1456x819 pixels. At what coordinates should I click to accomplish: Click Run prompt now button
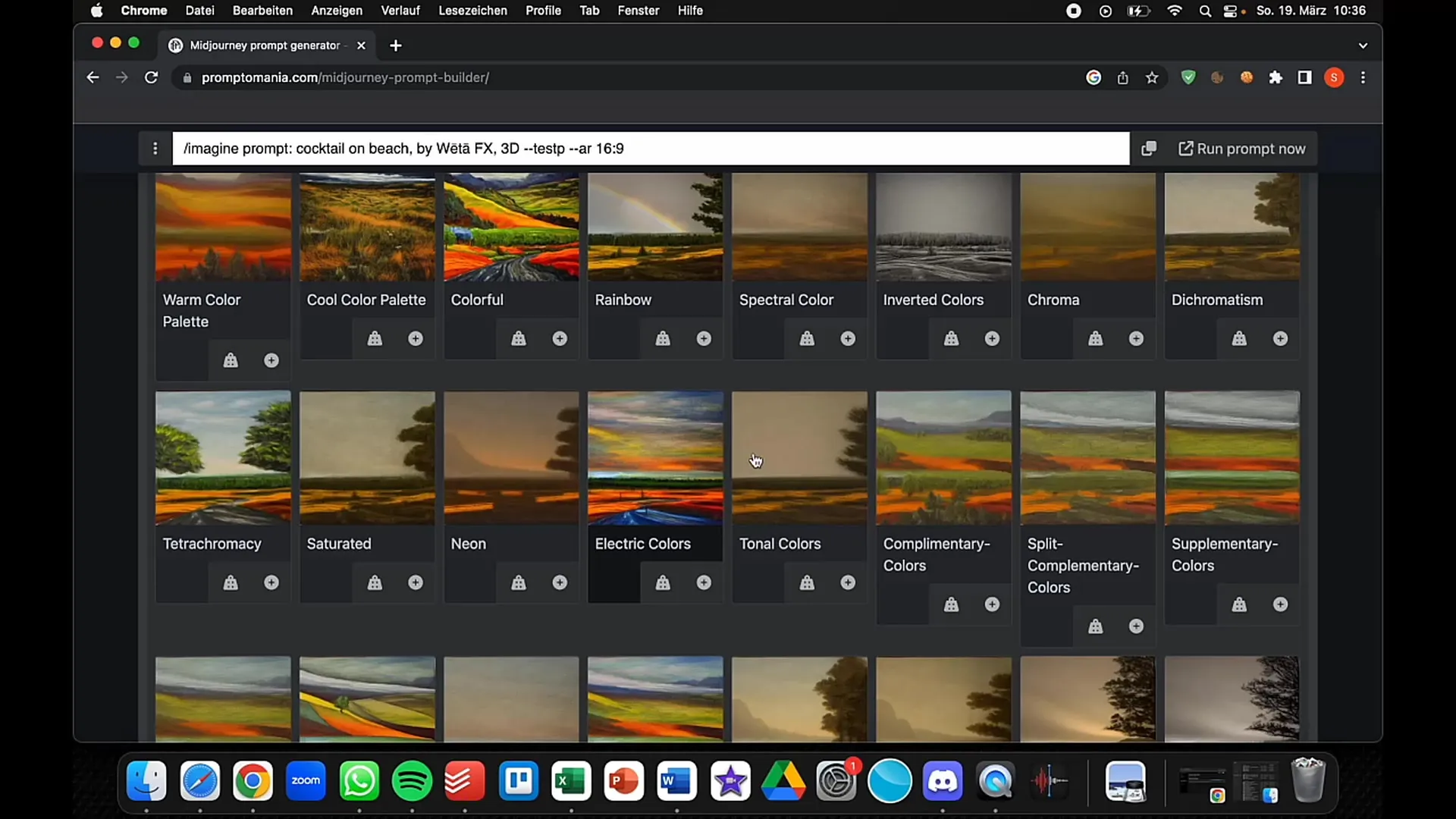click(x=1243, y=148)
